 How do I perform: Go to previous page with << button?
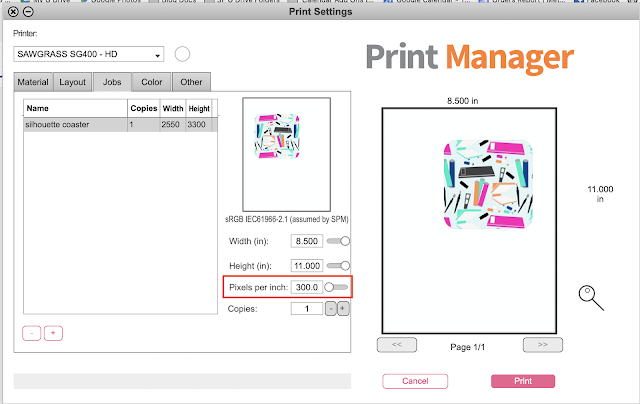pyautogui.click(x=397, y=345)
